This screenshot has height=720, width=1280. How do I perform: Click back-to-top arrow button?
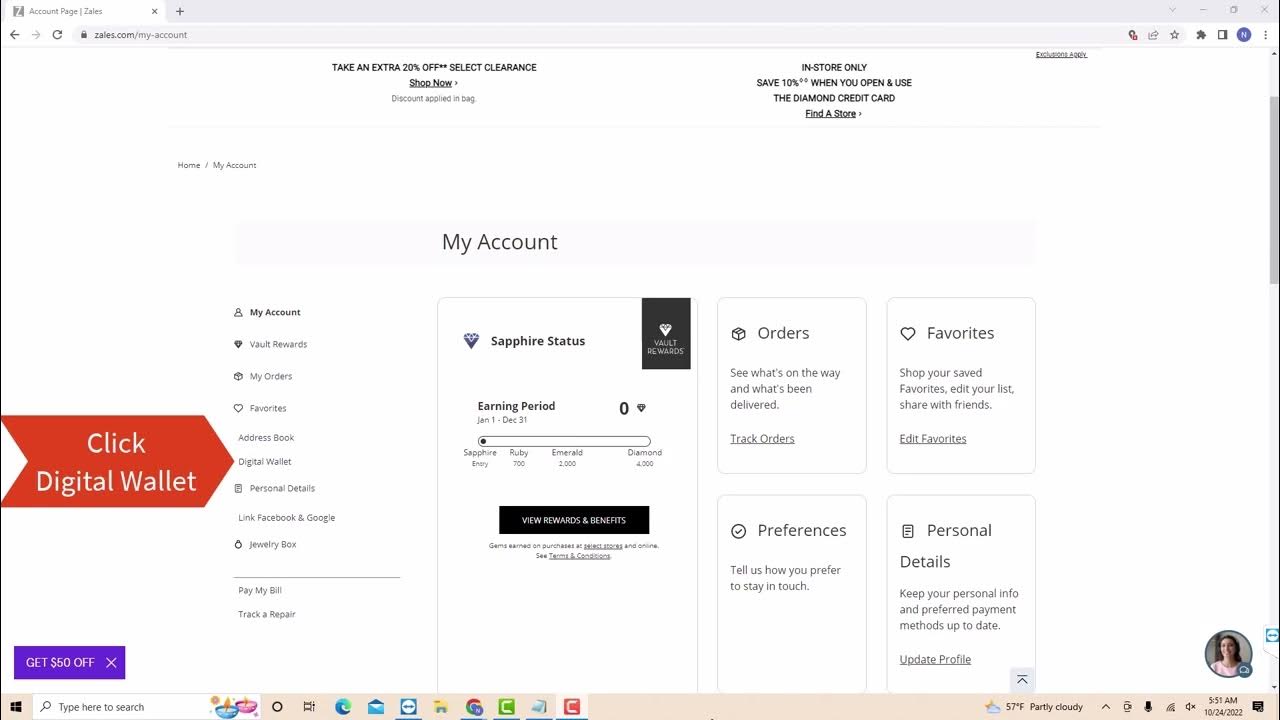click(1022, 679)
